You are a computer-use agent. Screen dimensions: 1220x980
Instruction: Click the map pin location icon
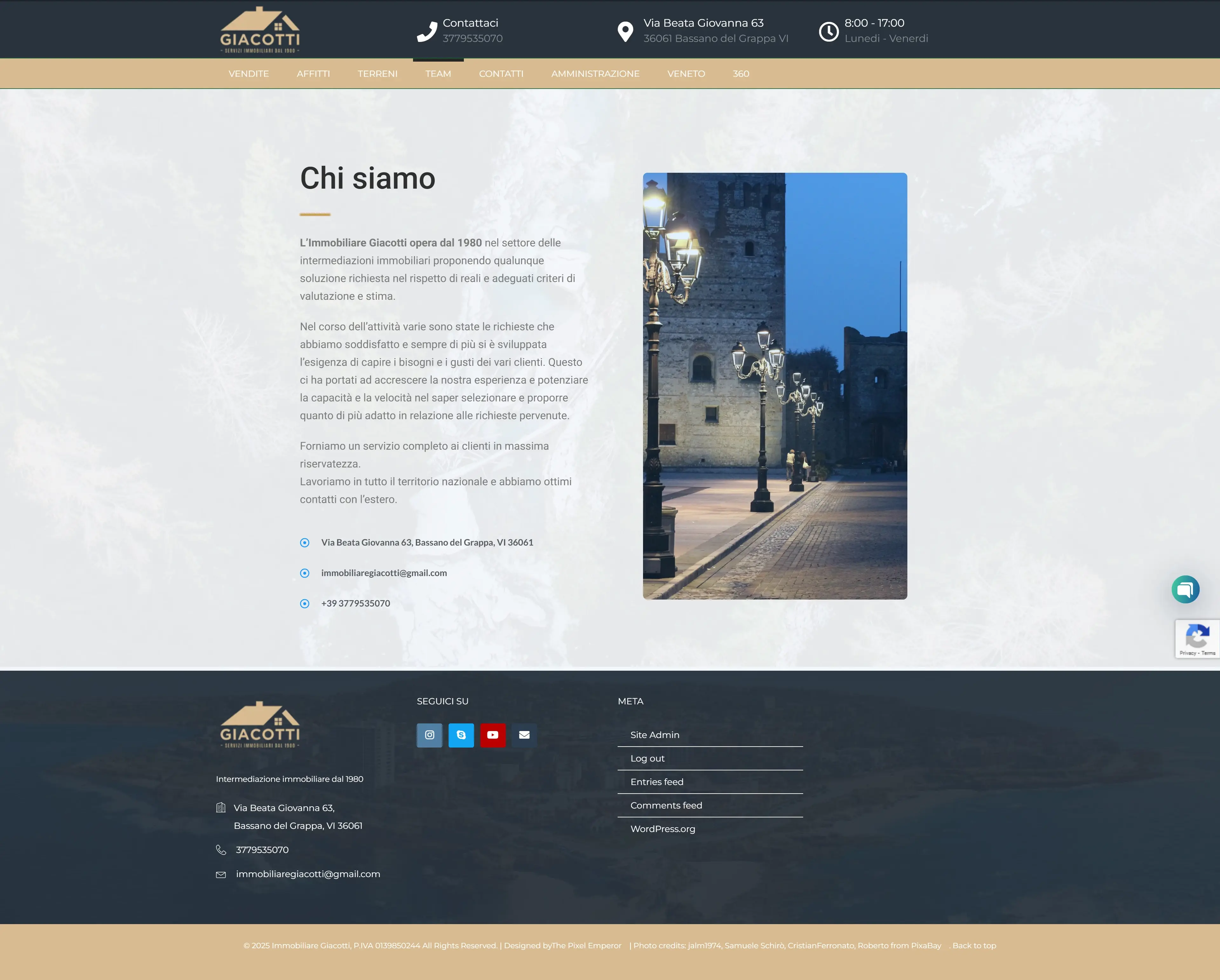tap(625, 32)
